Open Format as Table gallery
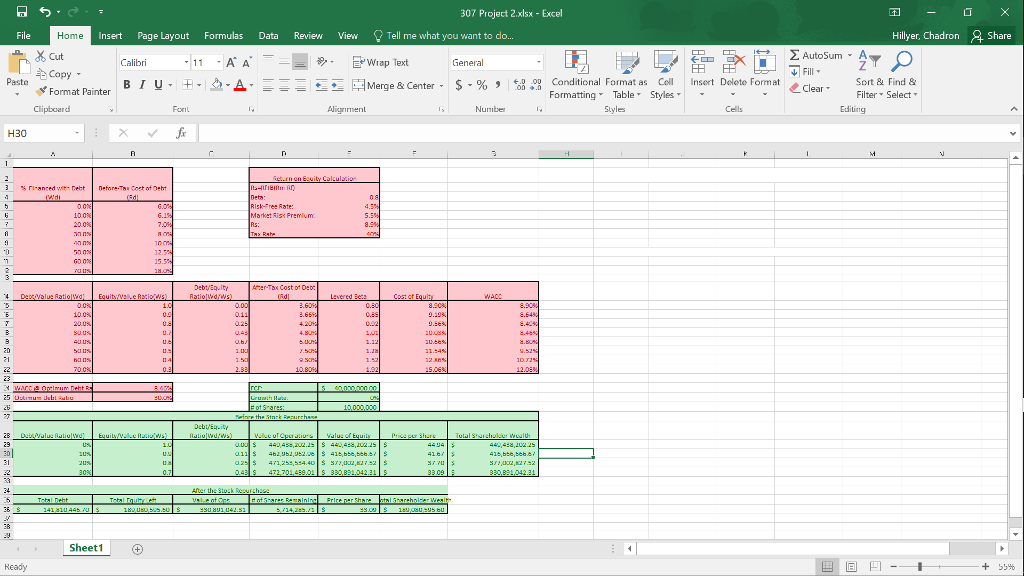1024x576 pixels. pyautogui.click(x=626, y=75)
